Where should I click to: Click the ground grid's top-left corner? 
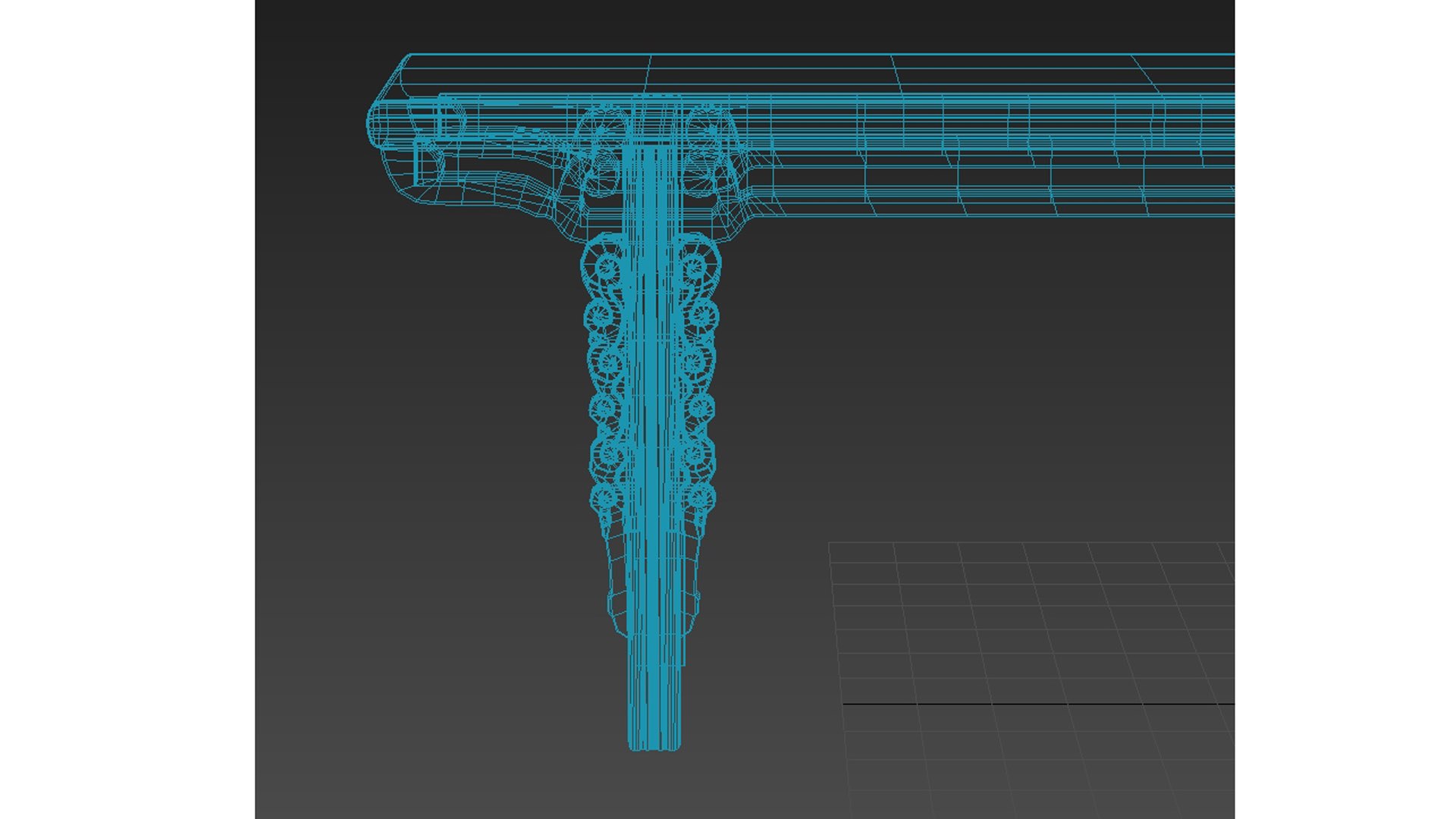coord(830,543)
